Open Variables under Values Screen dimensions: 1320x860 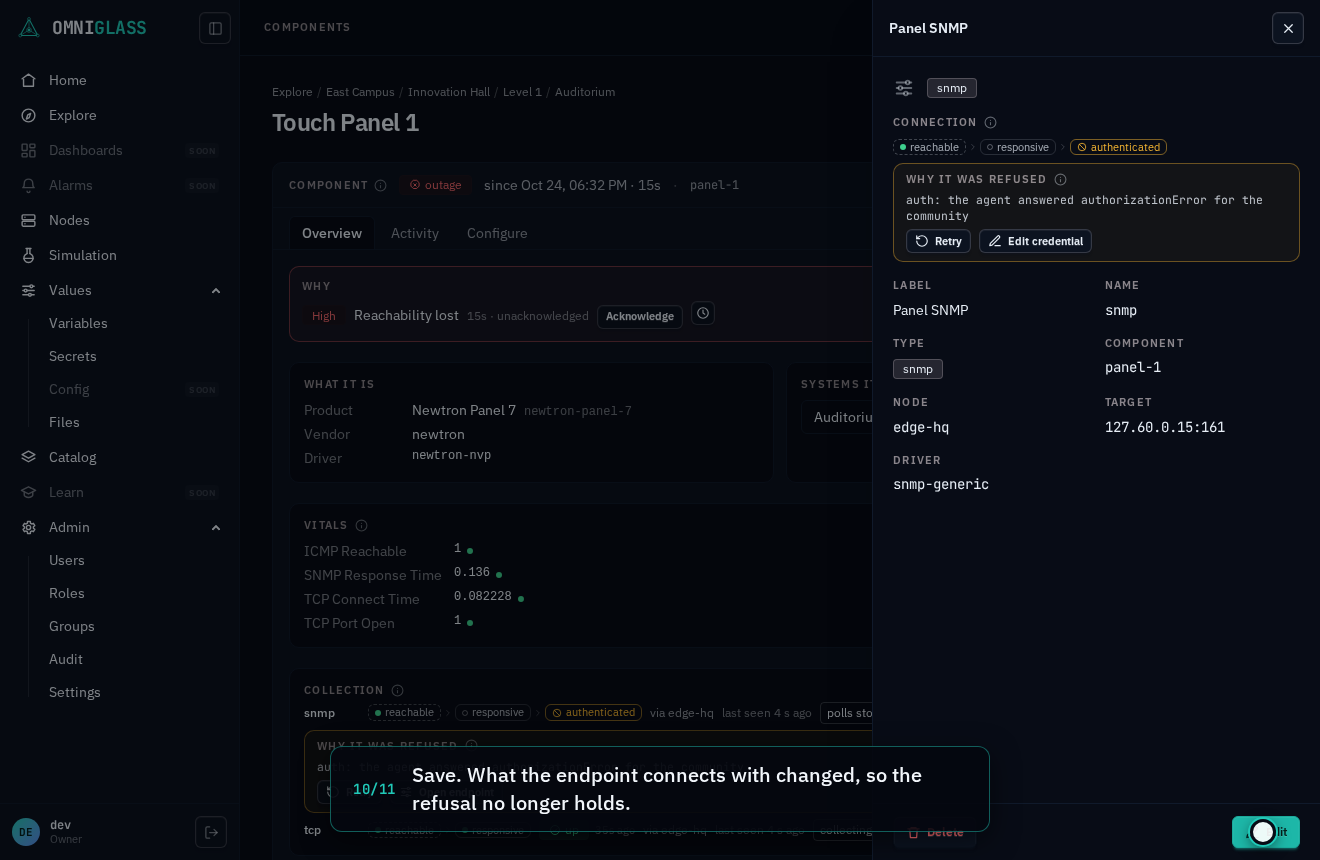[78, 323]
